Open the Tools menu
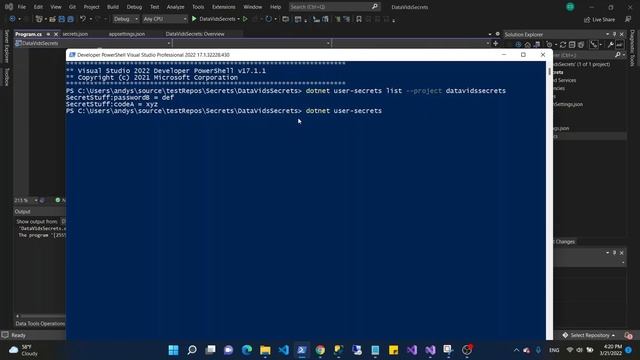 (198, 7)
